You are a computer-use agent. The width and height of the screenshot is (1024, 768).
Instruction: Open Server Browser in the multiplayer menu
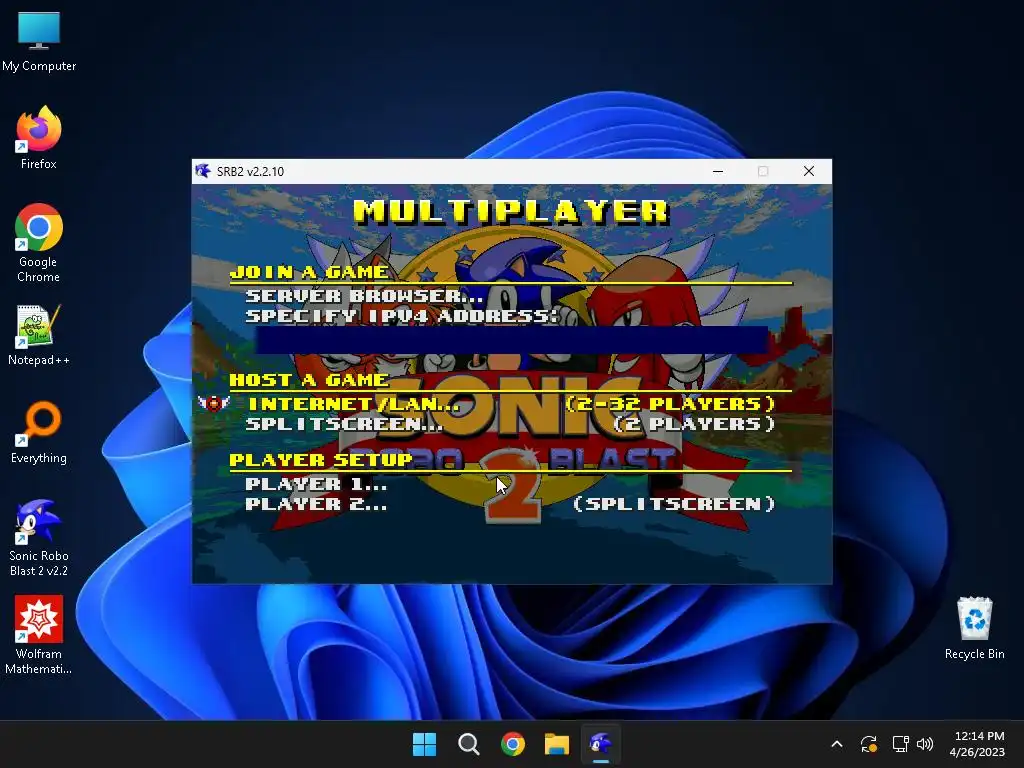pos(364,296)
